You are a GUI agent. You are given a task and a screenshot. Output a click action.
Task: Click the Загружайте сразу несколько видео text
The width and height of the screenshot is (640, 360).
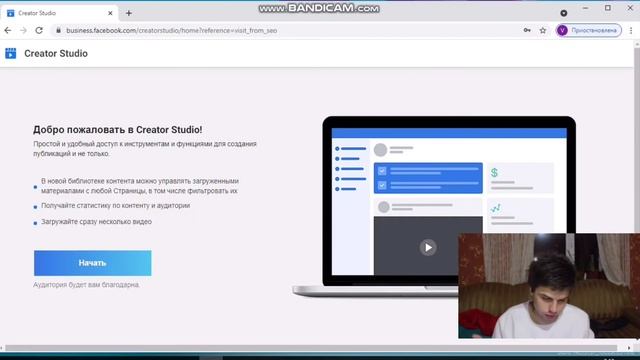pos(96,222)
